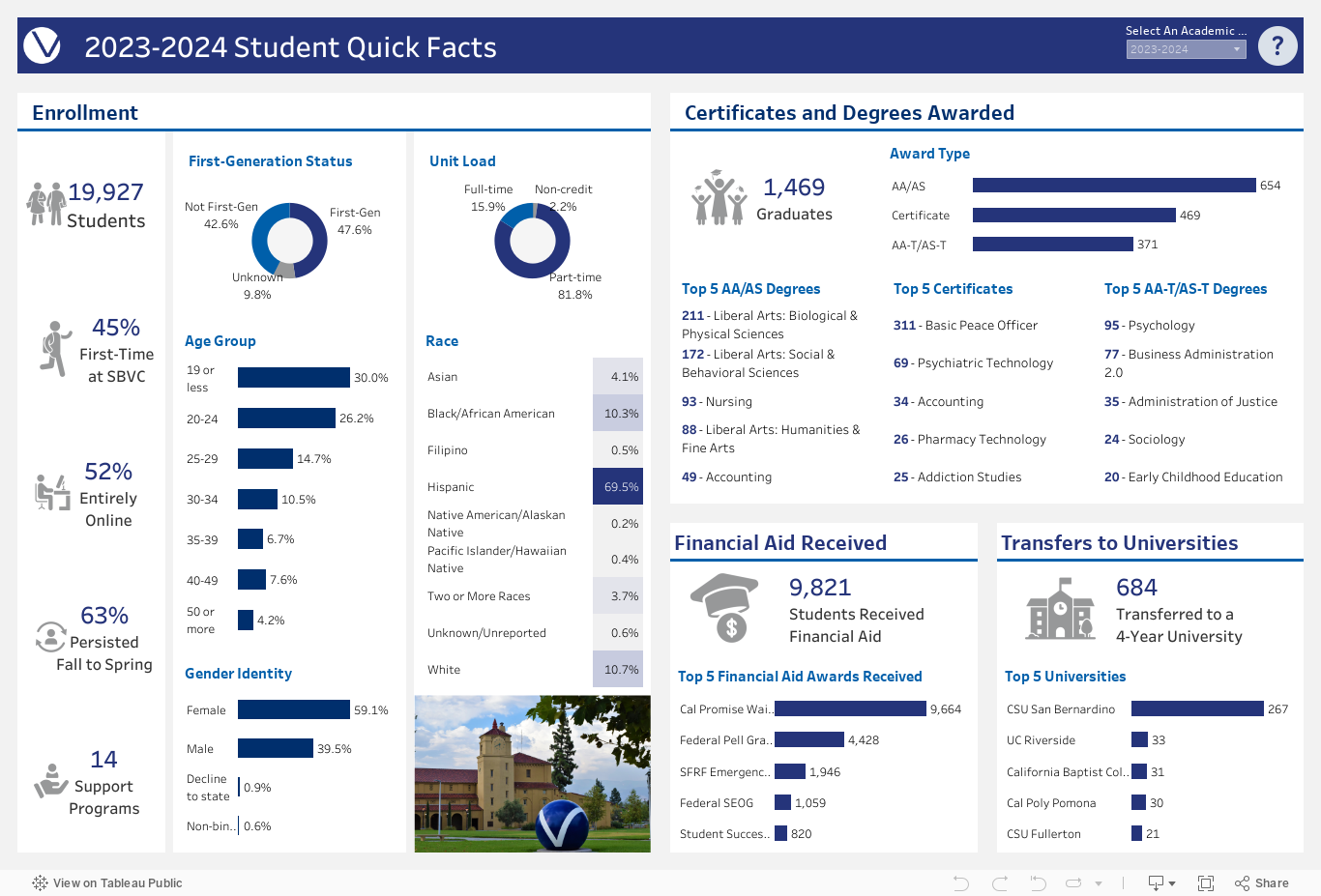The image size is (1321, 896).
Task: Open View on Tableau Public link
Action: coord(107,882)
